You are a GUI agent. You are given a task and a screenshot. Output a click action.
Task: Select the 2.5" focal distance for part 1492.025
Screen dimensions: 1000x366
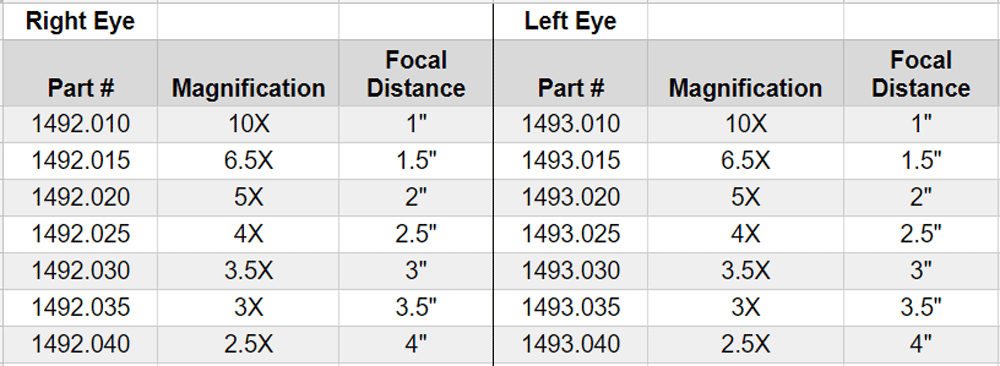click(416, 234)
